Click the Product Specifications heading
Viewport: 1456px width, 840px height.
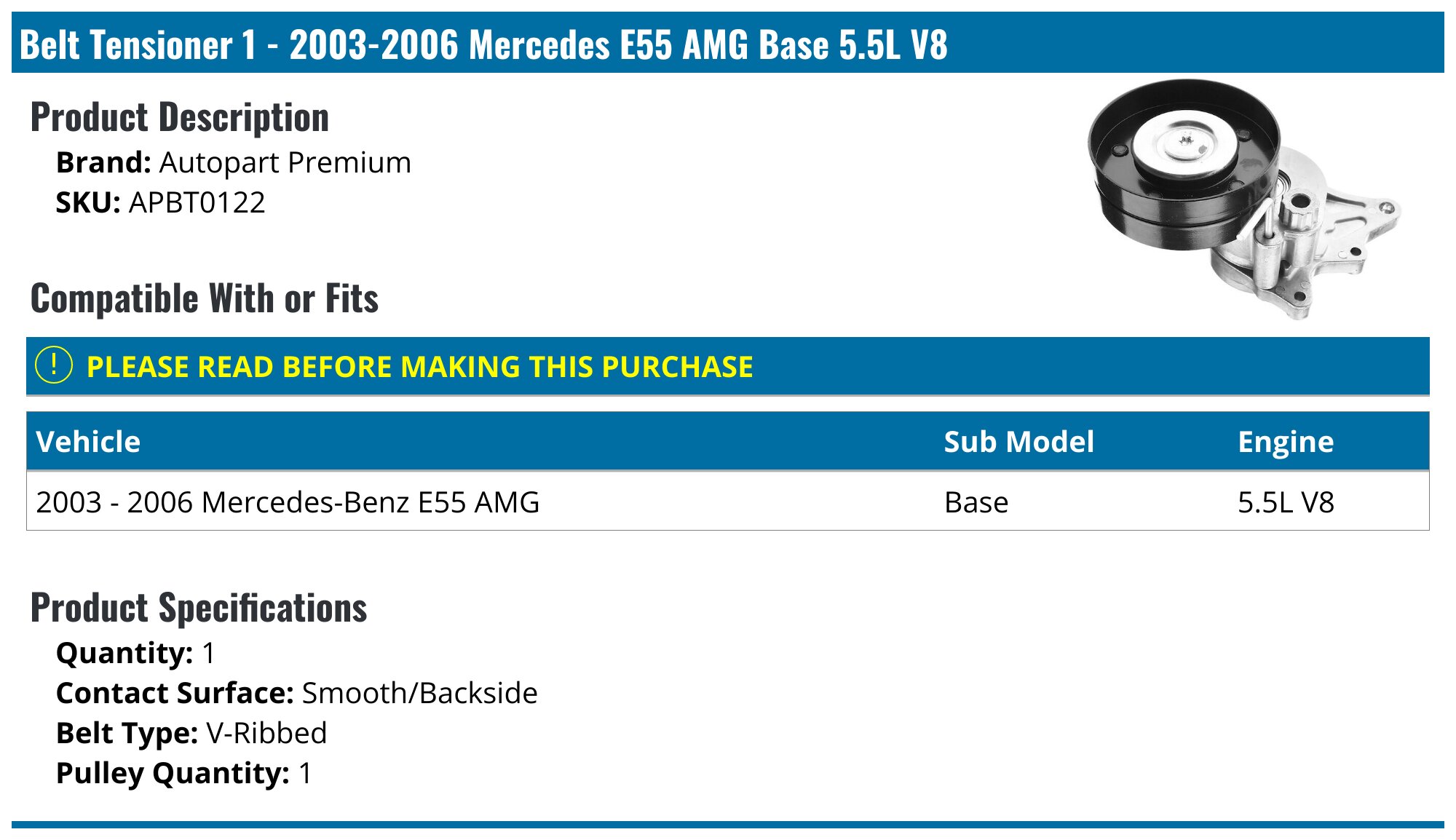click(x=199, y=608)
